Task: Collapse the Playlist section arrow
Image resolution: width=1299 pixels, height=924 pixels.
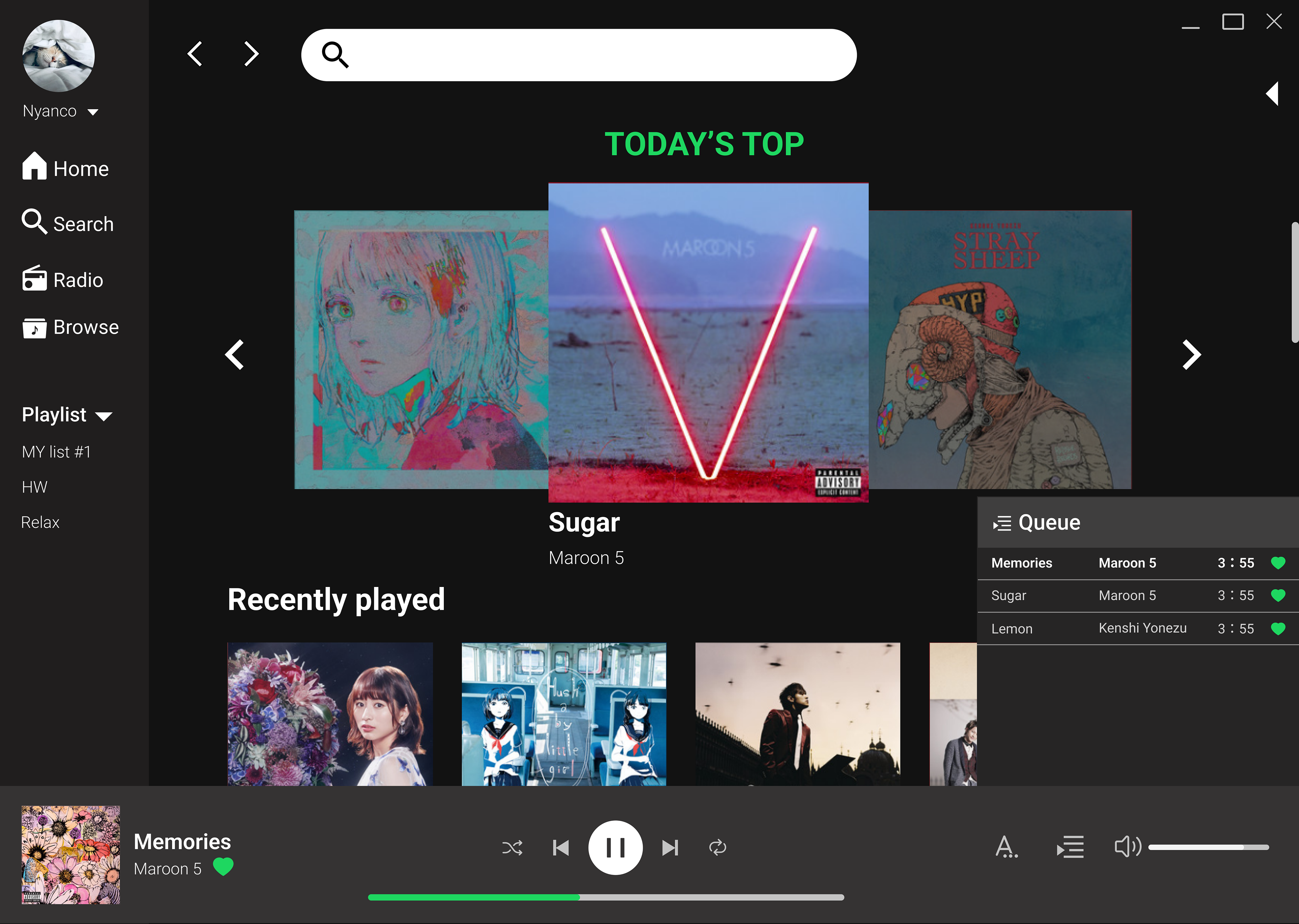Action: [x=104, y=416]
